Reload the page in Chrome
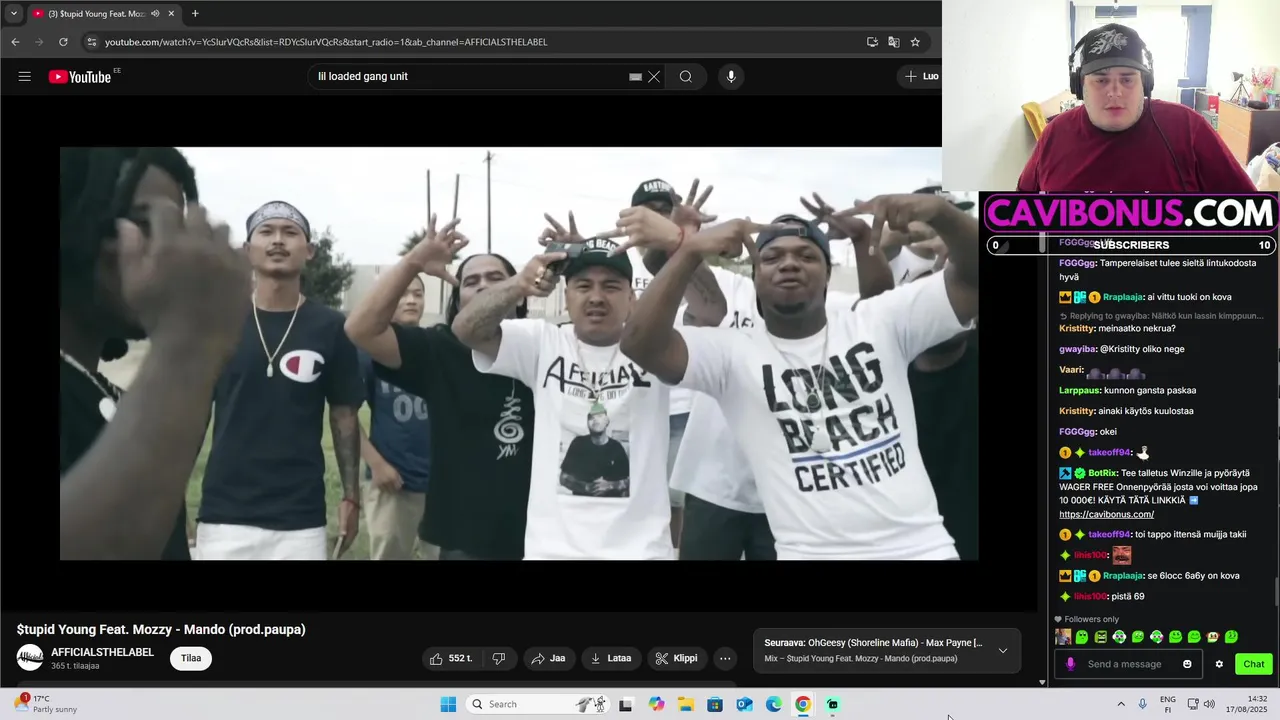The image size is (1280, 720). click(63, 42)
